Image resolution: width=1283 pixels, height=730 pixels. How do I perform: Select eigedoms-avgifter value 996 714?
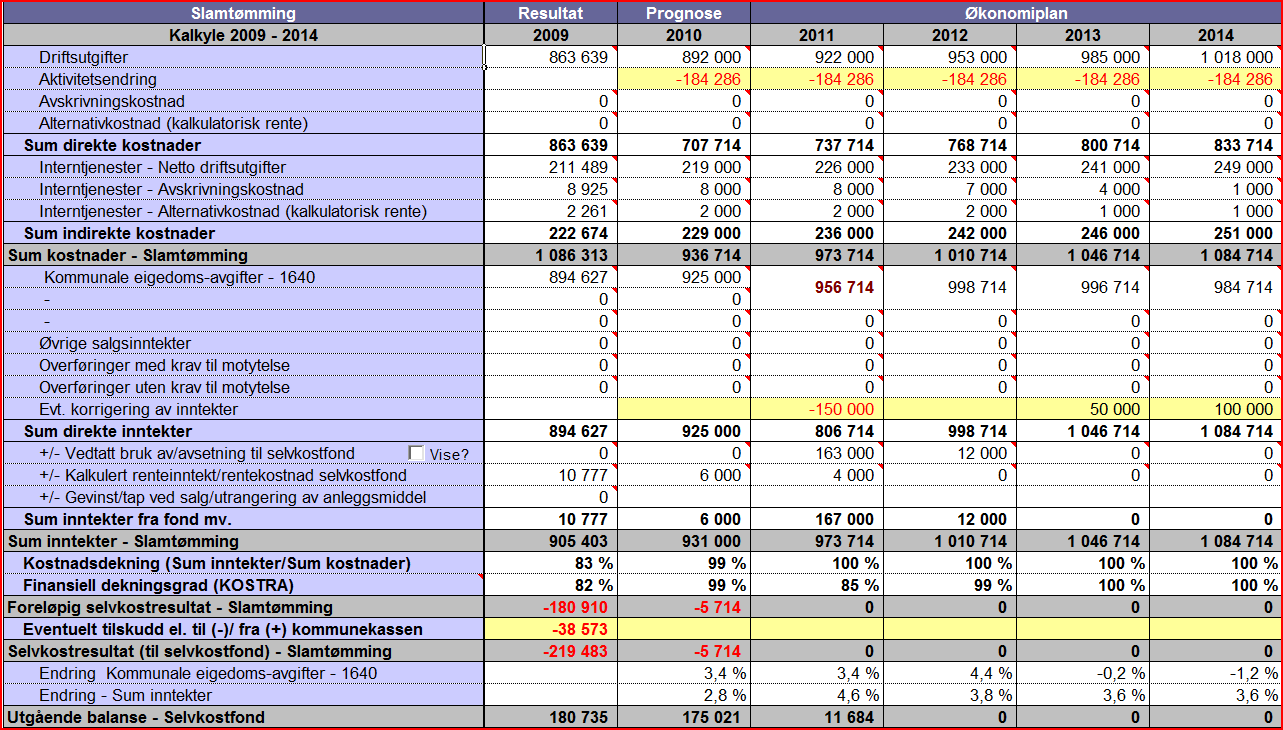(1083, 288)
